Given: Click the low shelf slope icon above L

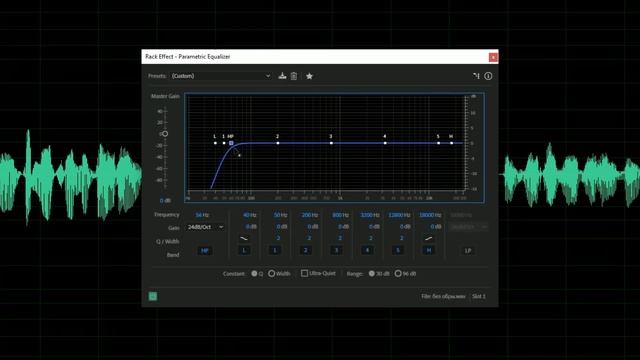Looking at the screenshot, I should [x=244, y=238].
